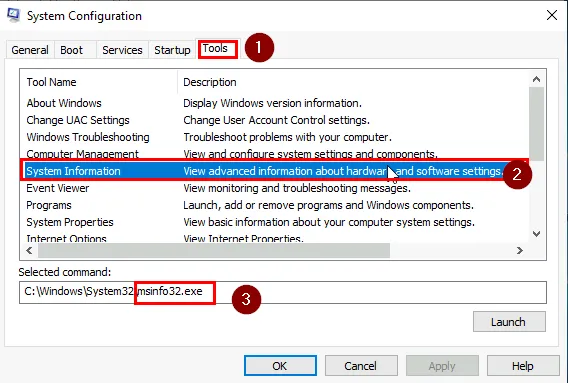Click 'View basic information about your computer' description
The width and height of the screenshot is (568, 383).
coord(329,222)
